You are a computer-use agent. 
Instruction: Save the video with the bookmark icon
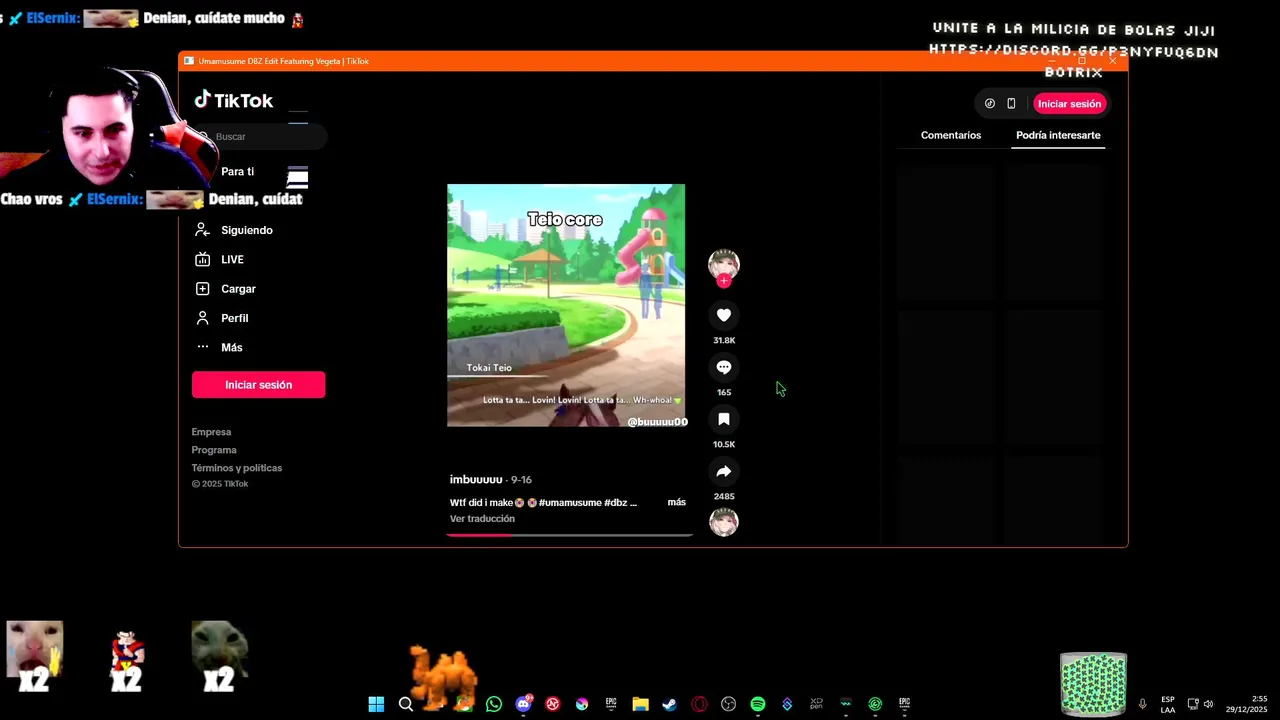[724, 419]
